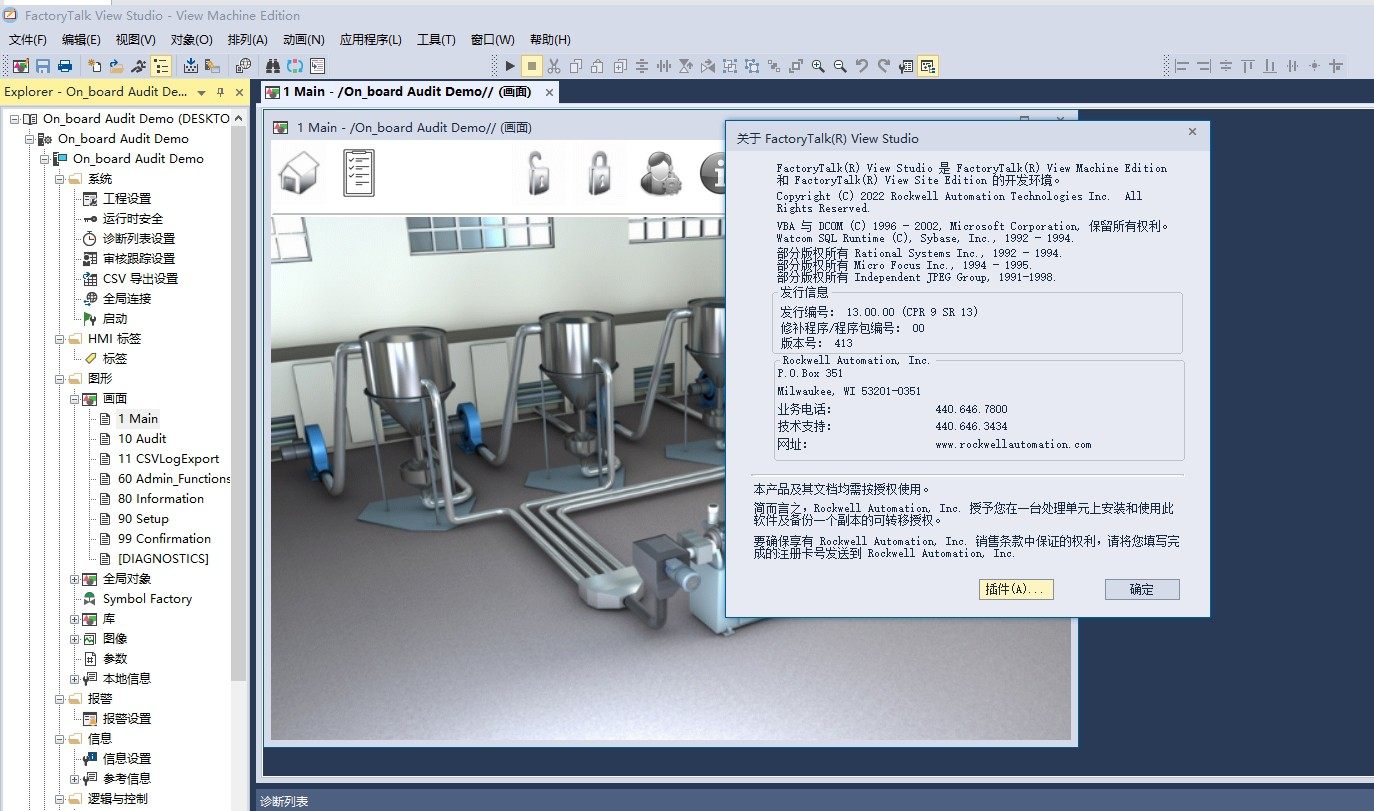Viewport: 1374px width, 811px height.
Task: Click the Stop test square button
Action: 532,66
